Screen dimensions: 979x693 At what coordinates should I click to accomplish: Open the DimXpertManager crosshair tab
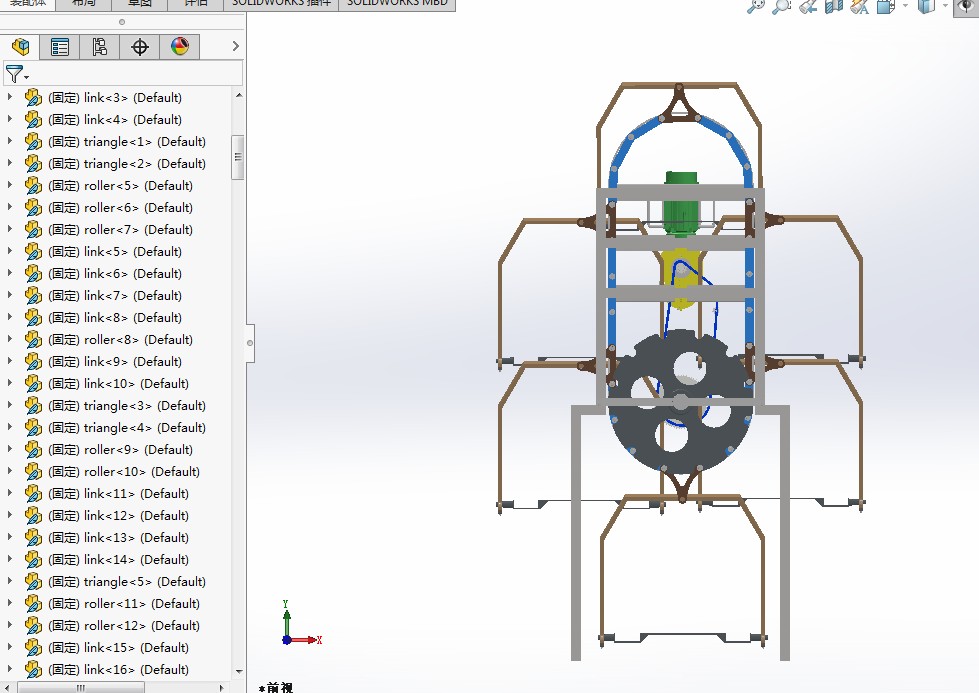(140, 47)
